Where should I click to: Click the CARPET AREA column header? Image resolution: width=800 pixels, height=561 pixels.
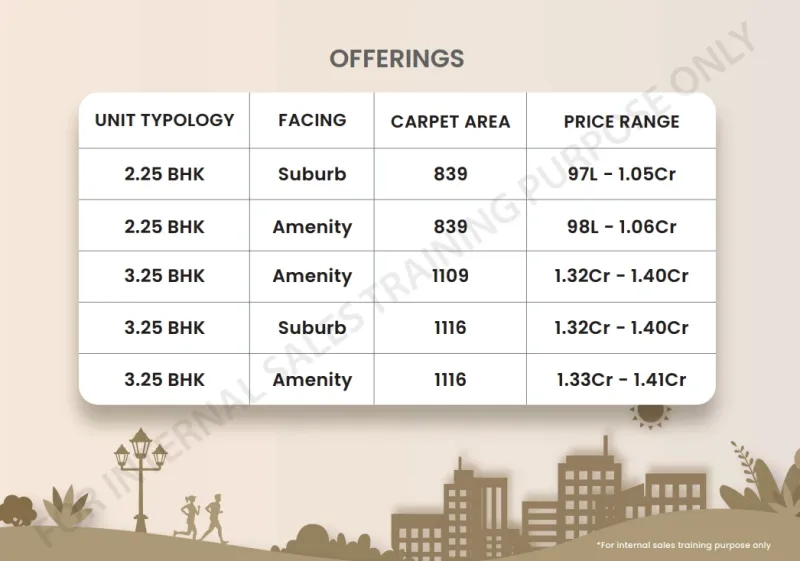coord(451,122)
